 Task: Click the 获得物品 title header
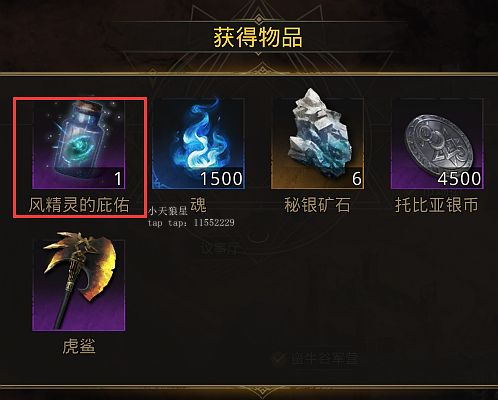click(258, 37)
